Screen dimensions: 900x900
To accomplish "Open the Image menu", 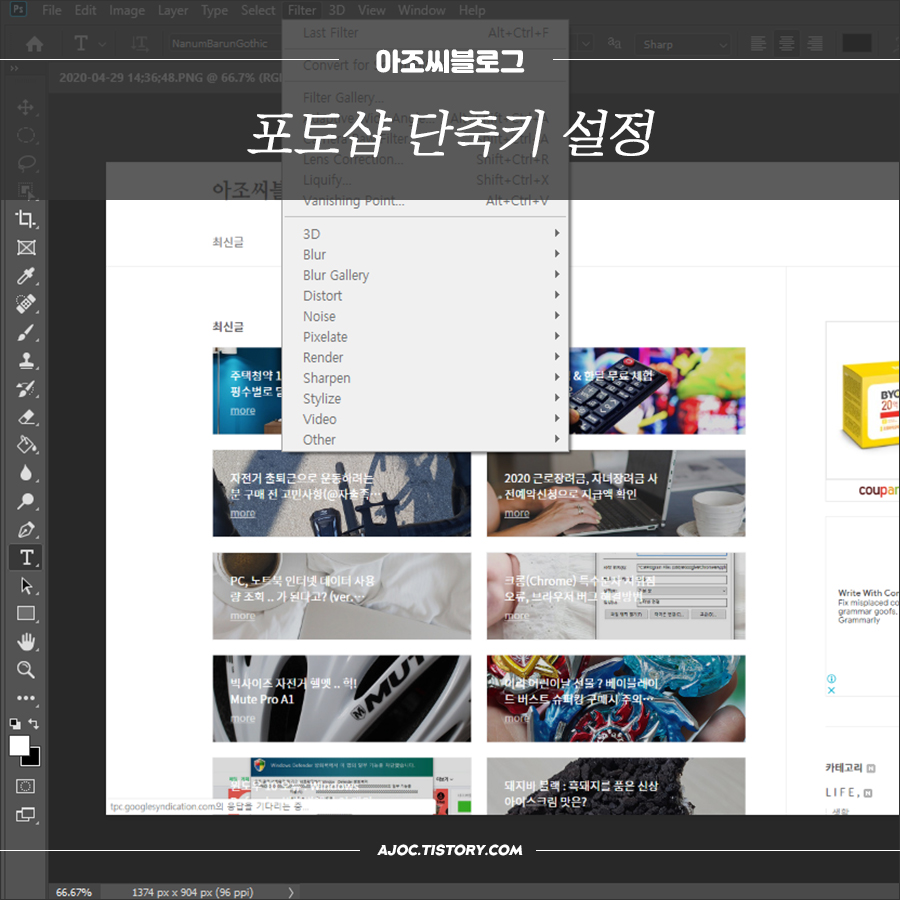I will tap(127, 10).
